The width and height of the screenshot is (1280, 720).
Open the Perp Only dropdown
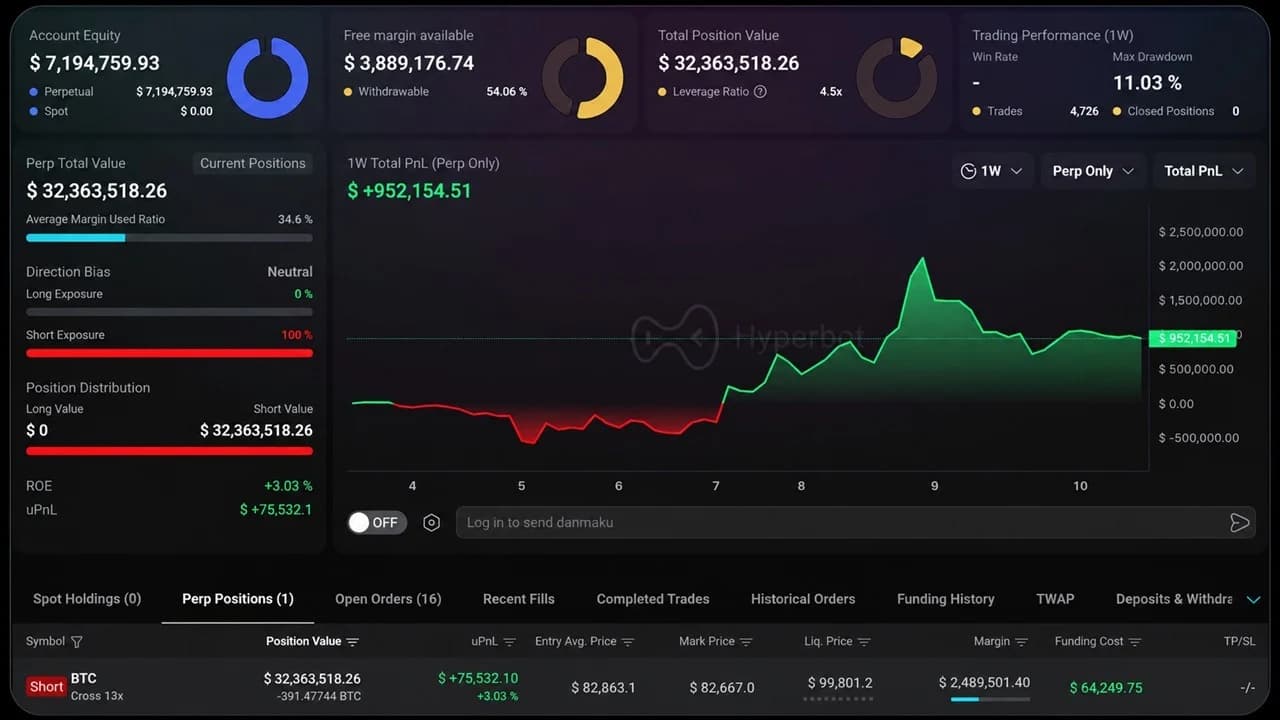[x=1093, y=171]
